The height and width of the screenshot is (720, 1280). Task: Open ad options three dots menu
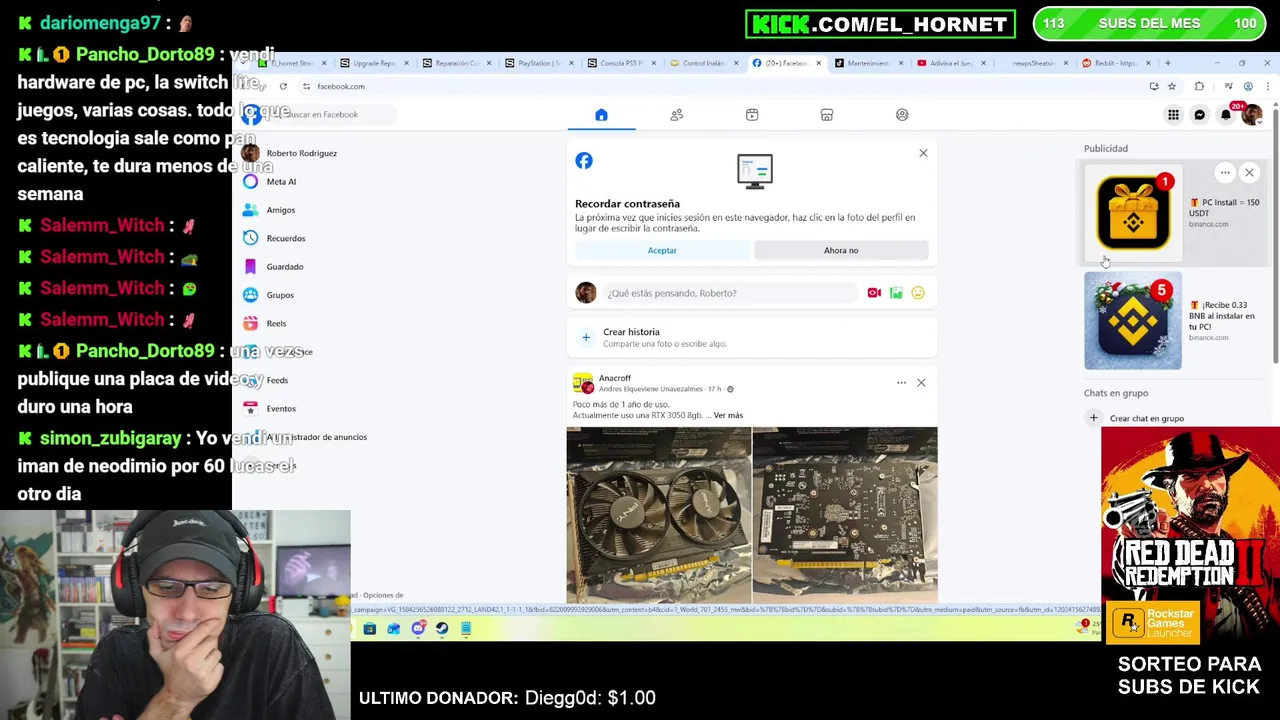[x=1225, y=173]
